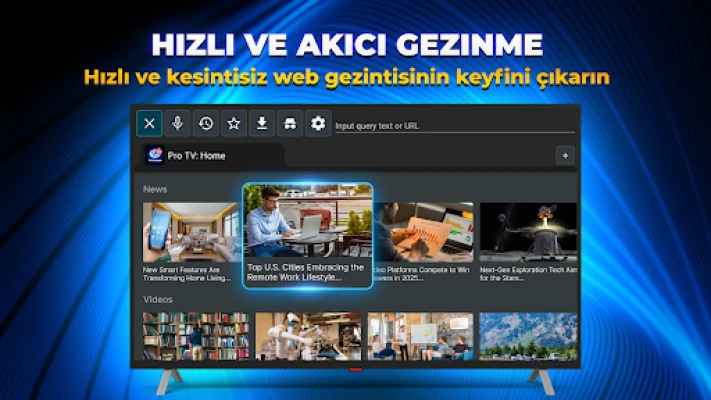711x400 pixels.
Task: Open bookmarks star icon
Action: pos(233,123)
